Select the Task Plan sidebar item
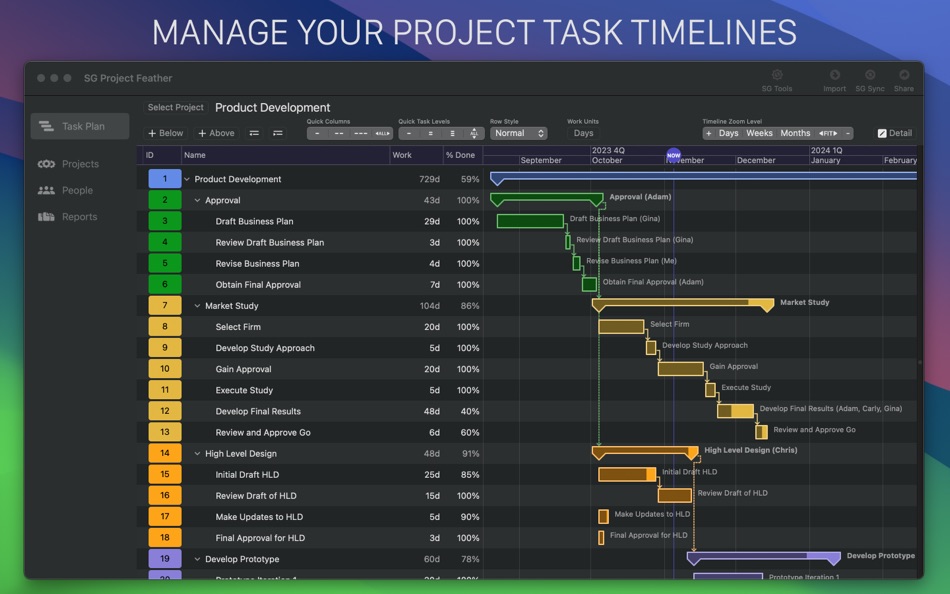Viewport: 950px width, 594px height. pyautogui.click(x=79, y=126)
